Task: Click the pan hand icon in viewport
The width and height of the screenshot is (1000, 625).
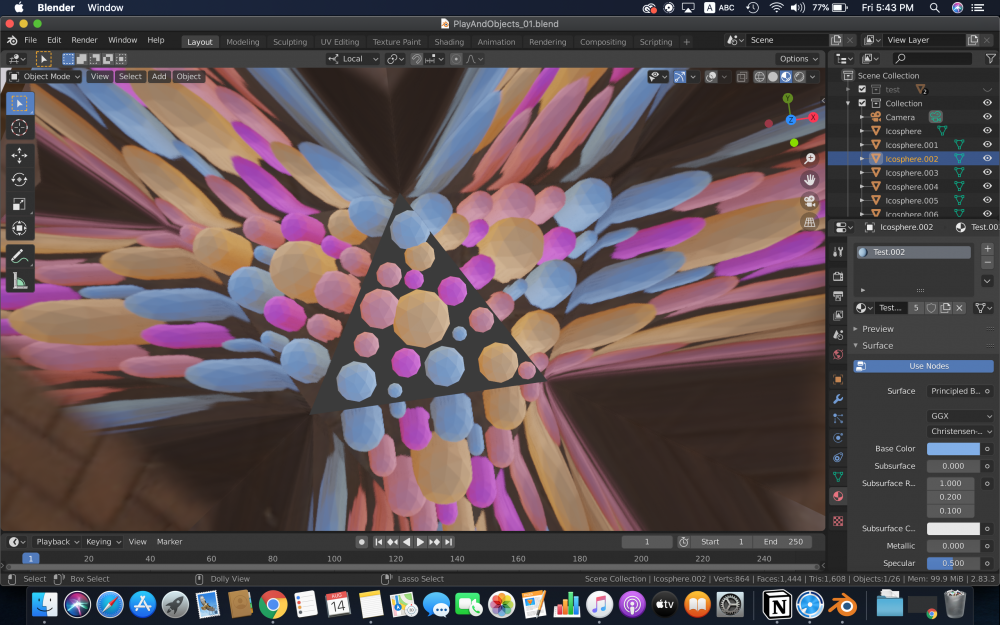Action: pos(809,180)
